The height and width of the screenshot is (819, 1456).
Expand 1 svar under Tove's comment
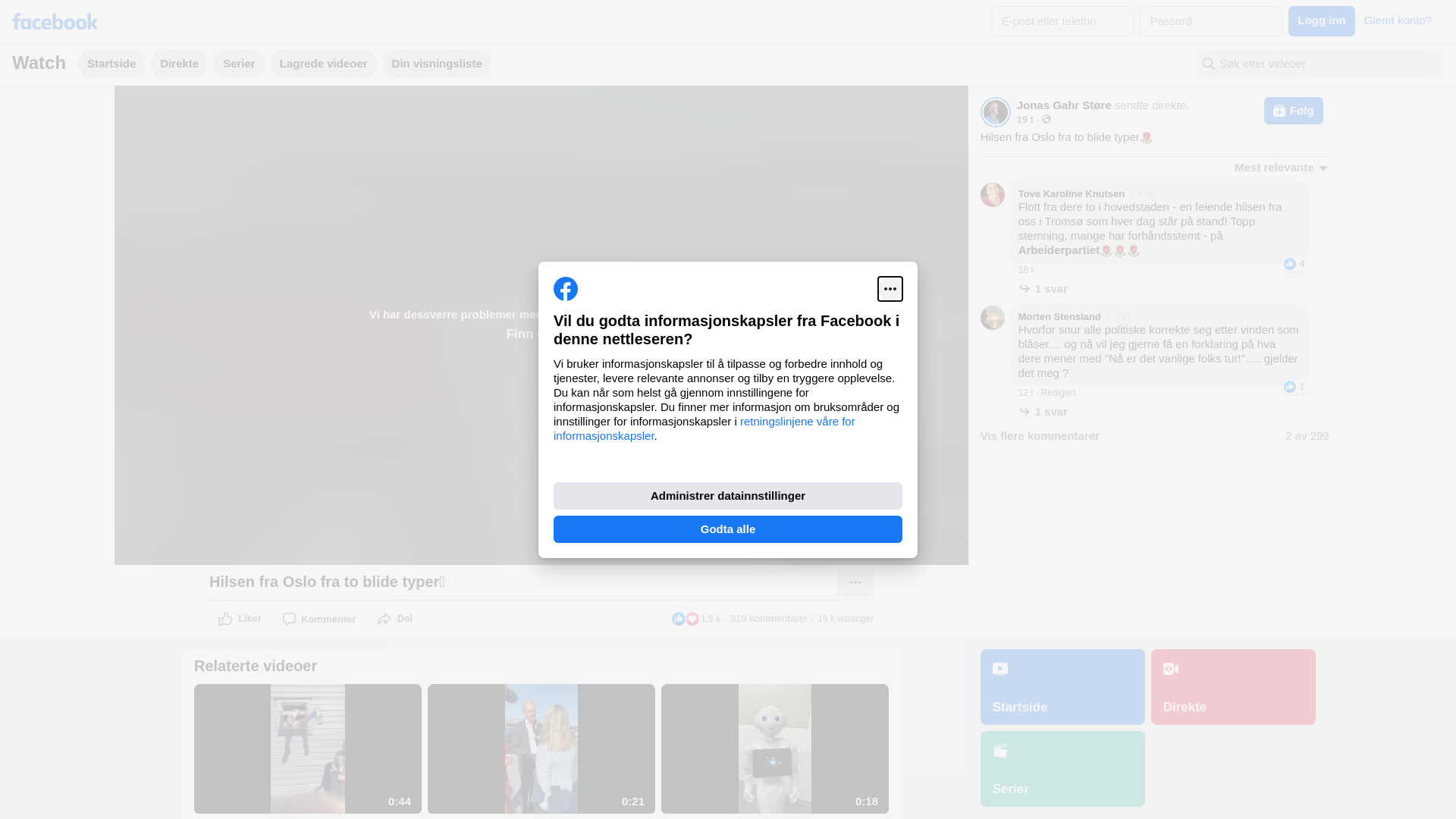1043,289
